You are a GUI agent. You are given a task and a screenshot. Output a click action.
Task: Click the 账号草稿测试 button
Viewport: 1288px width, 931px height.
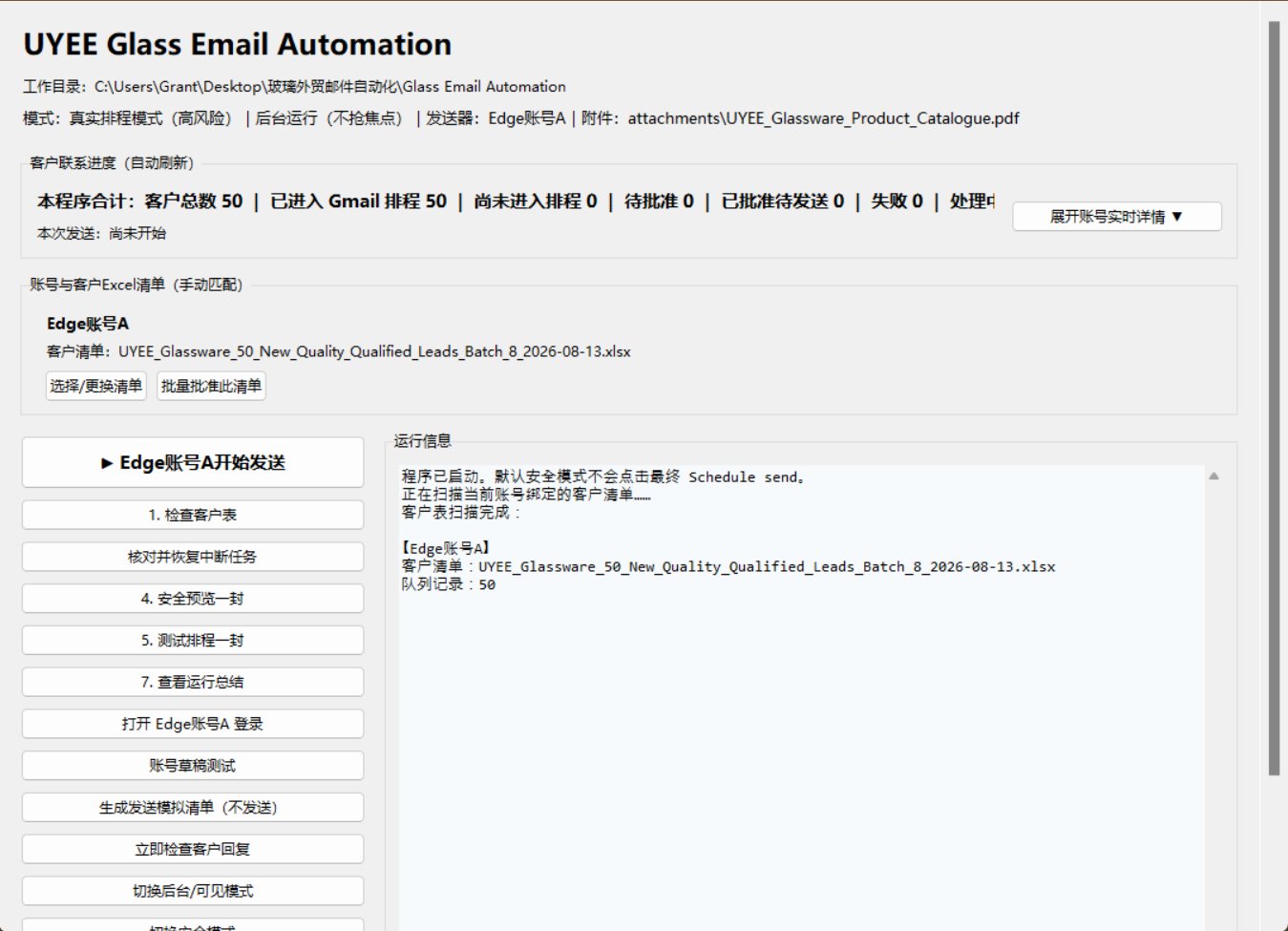[193, 766]
